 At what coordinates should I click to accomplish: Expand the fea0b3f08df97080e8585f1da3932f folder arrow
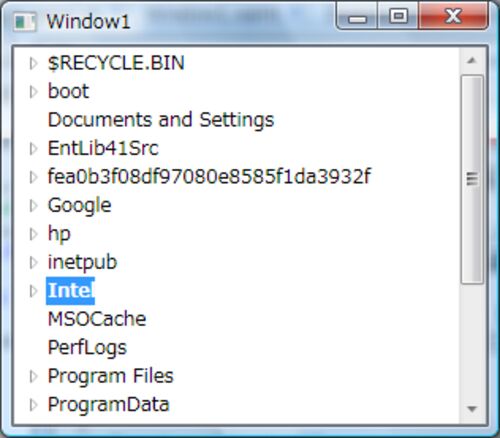(33, 177)
